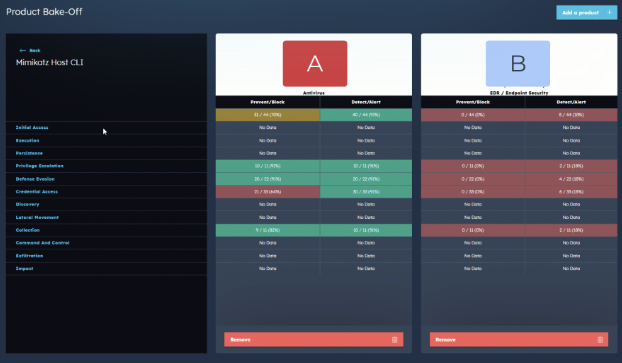Click trash icon on product B Remove bar
The height and width of the screenshot is (363, 622).
tap(600, 340)
